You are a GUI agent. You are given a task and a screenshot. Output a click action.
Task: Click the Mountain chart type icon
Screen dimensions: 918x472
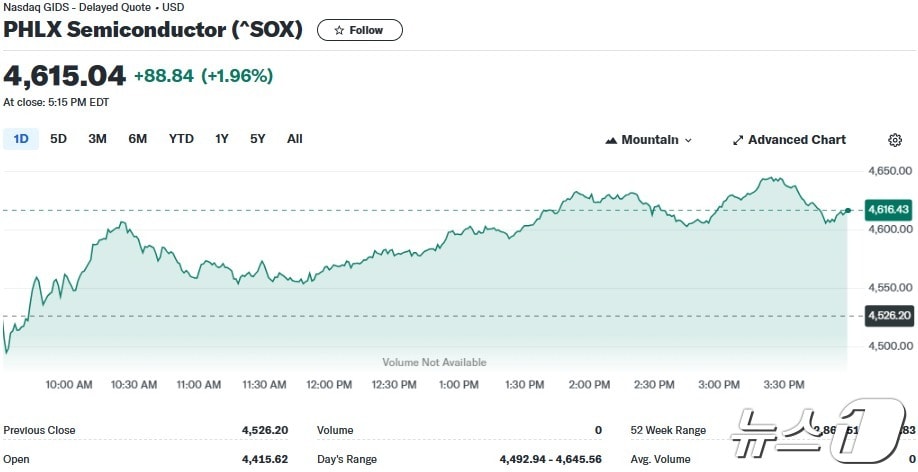pos(611,140)
